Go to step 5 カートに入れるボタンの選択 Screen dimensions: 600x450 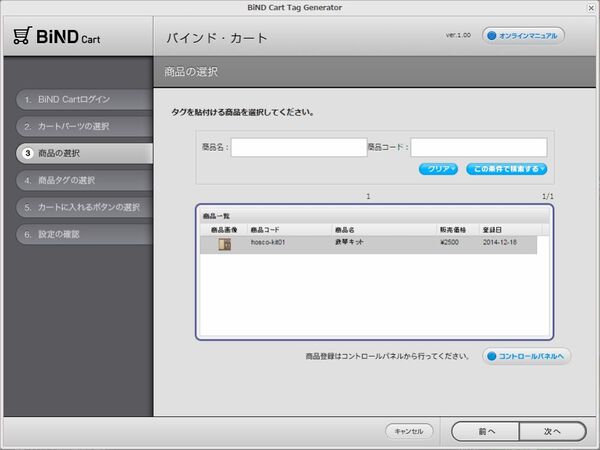[x=84, y=207]
